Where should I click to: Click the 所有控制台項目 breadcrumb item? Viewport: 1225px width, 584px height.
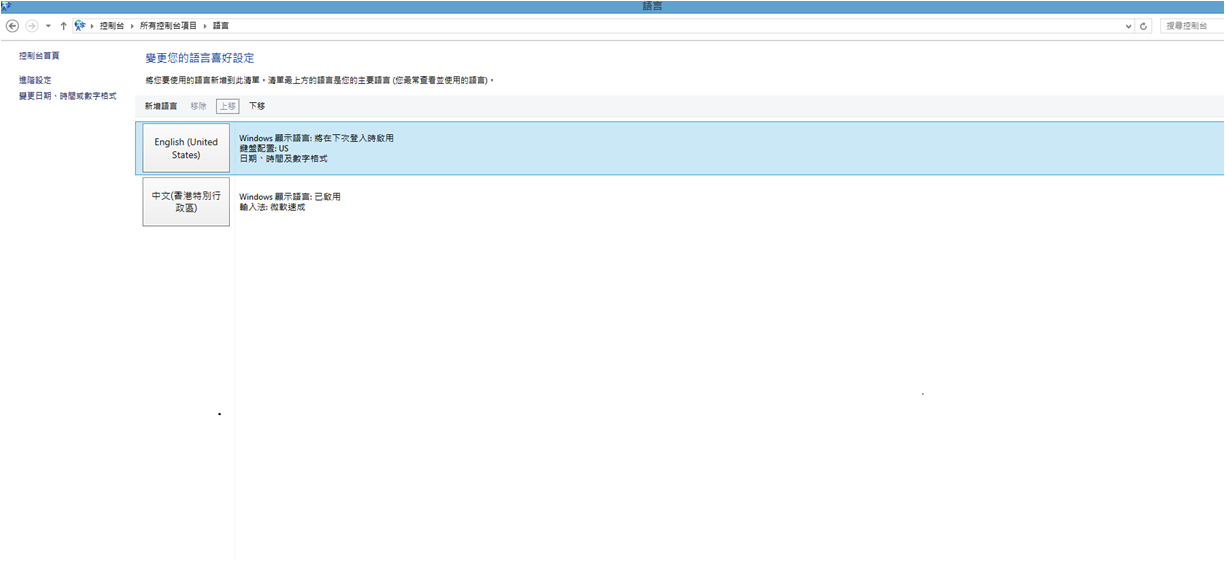pos(168,26)
